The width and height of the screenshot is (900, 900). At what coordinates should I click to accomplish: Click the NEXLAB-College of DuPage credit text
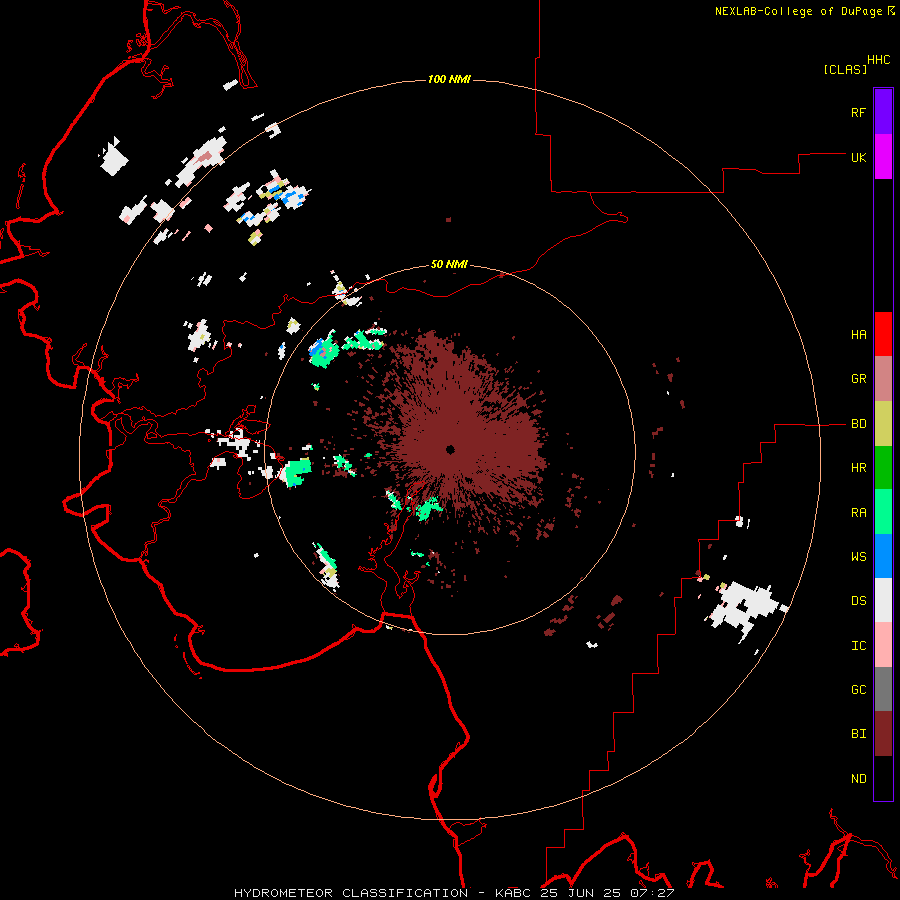tap(798, 11)
